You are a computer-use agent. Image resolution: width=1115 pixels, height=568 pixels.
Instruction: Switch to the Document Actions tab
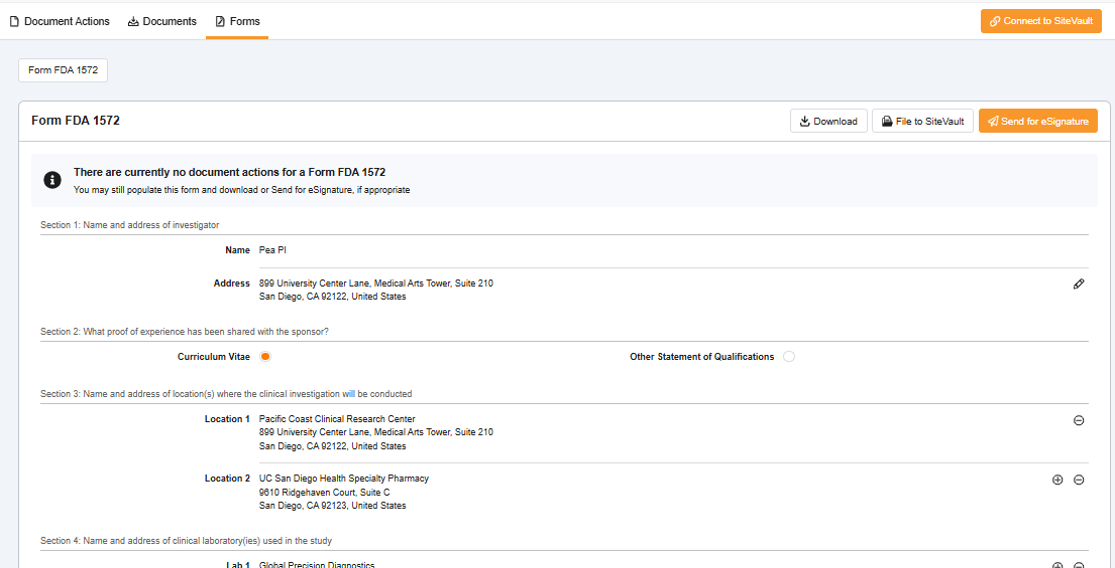tap(59, 21)
